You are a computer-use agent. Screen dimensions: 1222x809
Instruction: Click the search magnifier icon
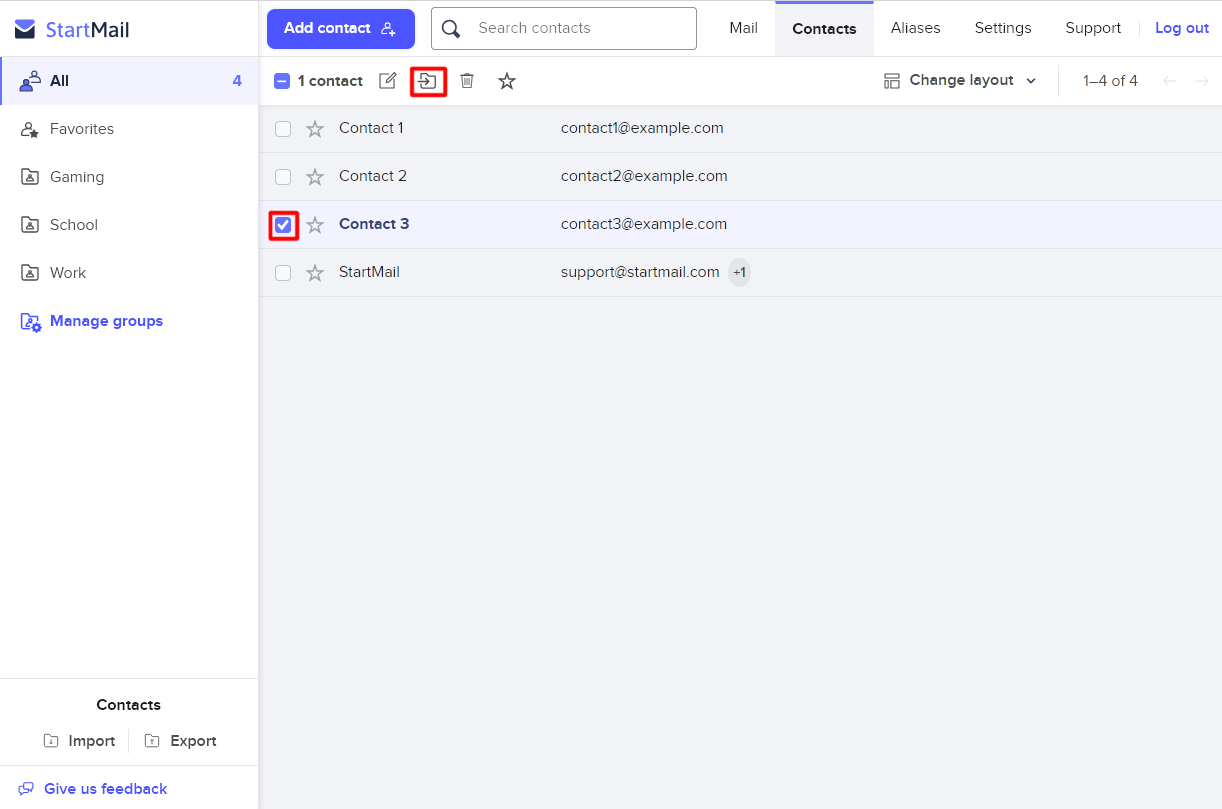pyautogui.click(x=451, y=29)
